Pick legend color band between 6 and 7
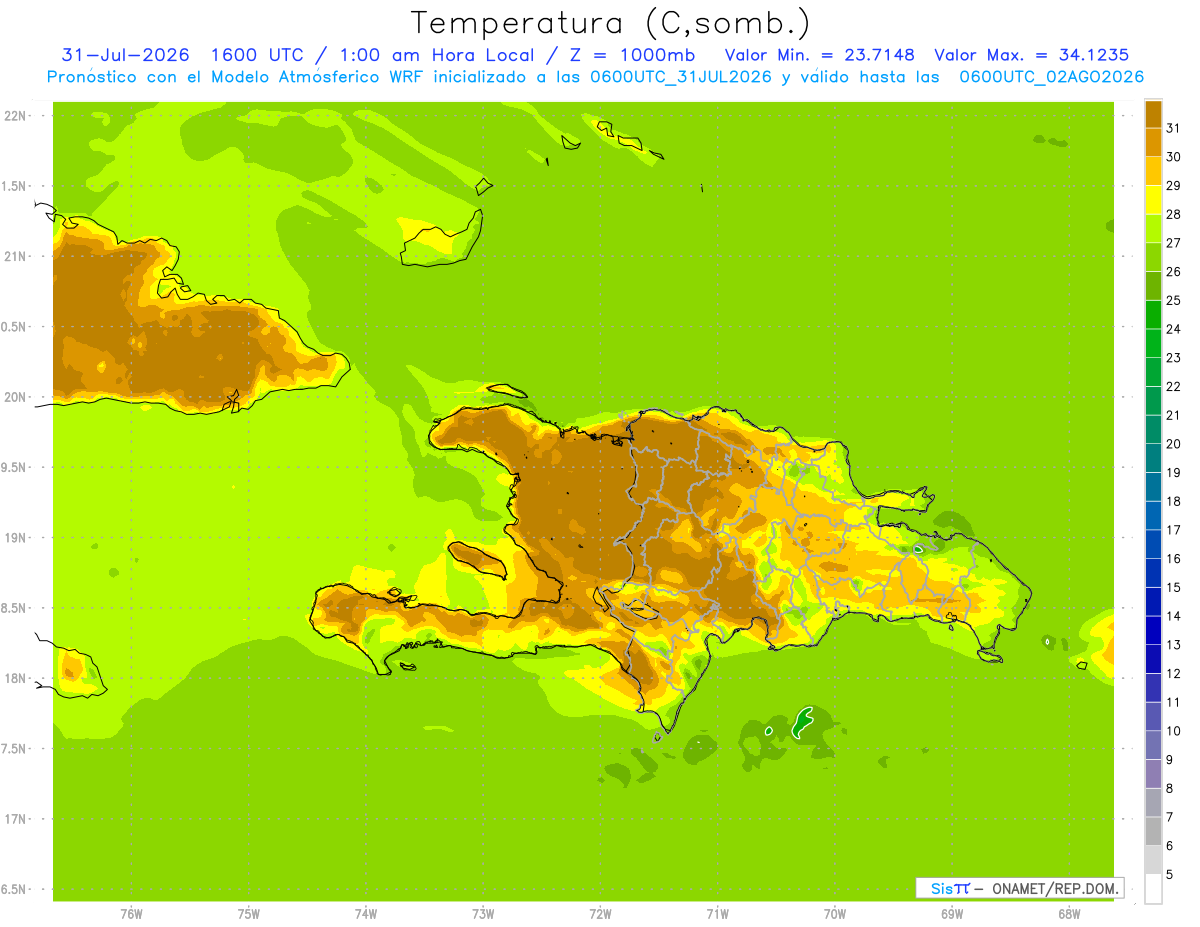Image resolution: width=1200 pixels, height=927 pixels. [x=1153, y=831]
